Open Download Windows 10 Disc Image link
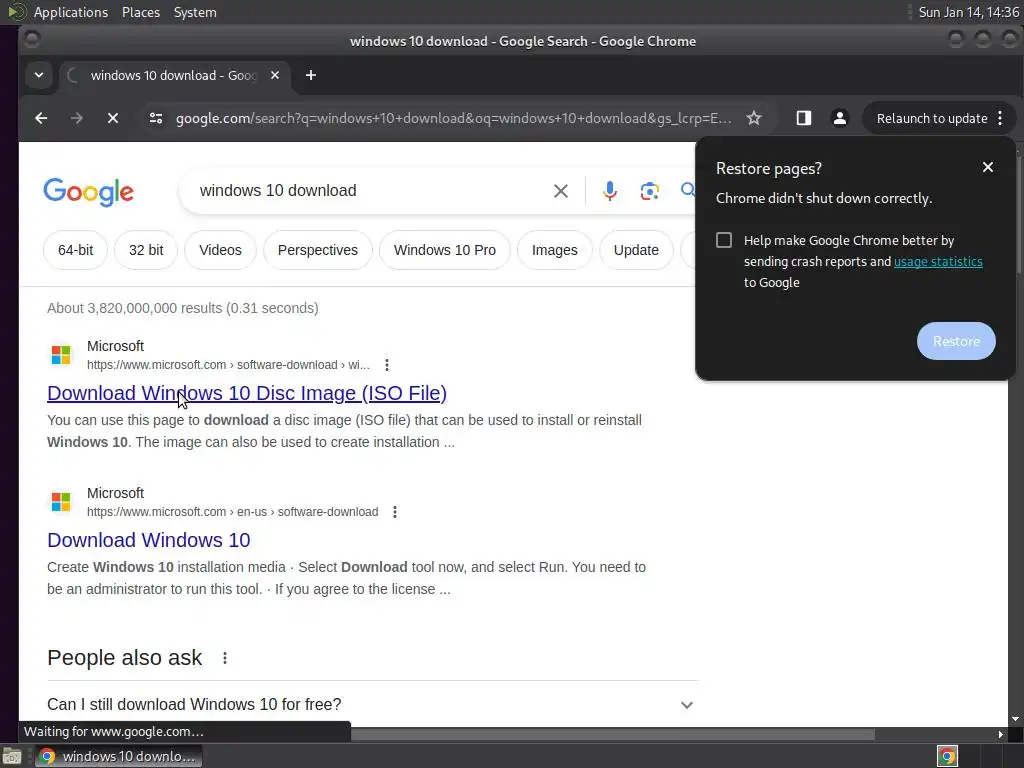The width and height of the screenshot is (1024, 768). pos(247,393)
